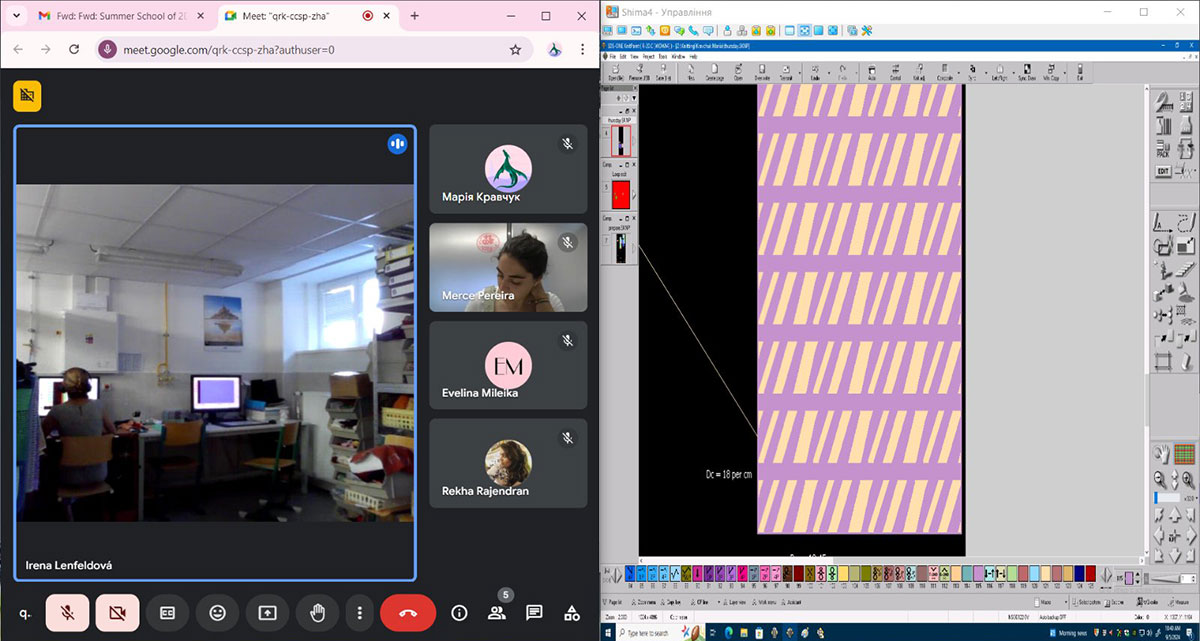Screen dimensions: 1200x641
Task: Click the EDIT tool in right panel
Action: (x=1163, y=171)
